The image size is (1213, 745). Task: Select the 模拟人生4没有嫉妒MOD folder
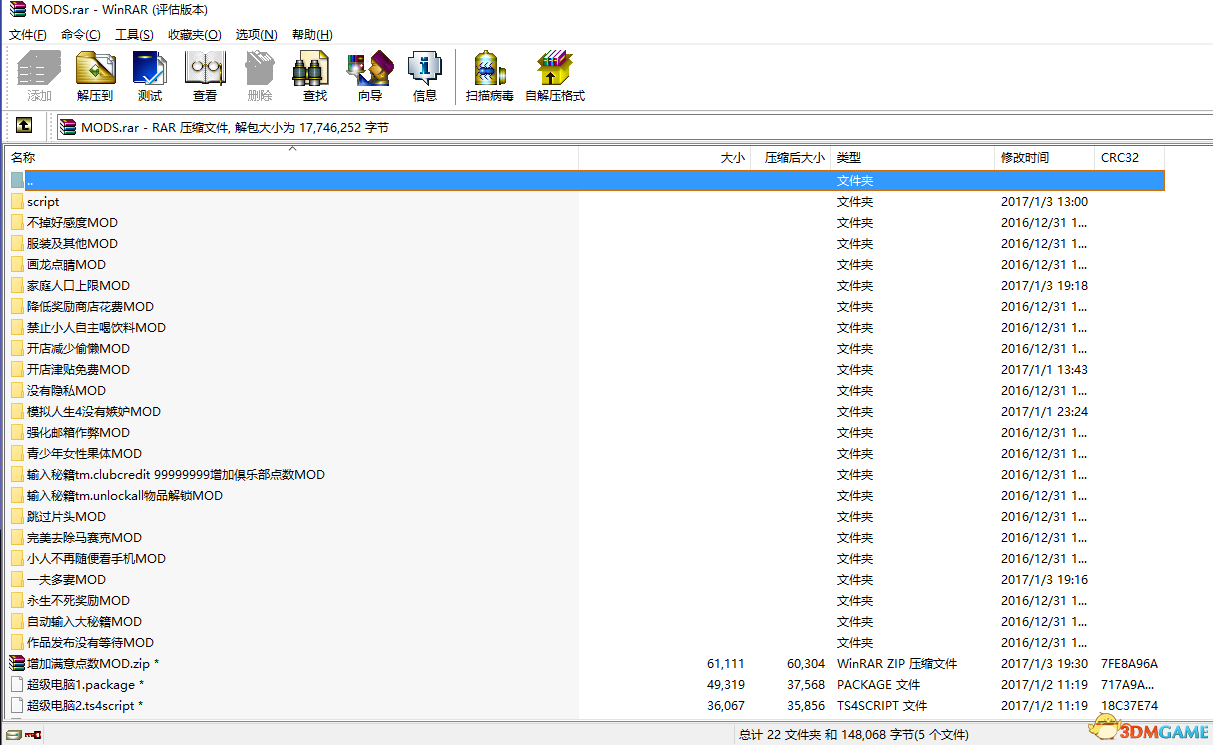pos(94,411)
